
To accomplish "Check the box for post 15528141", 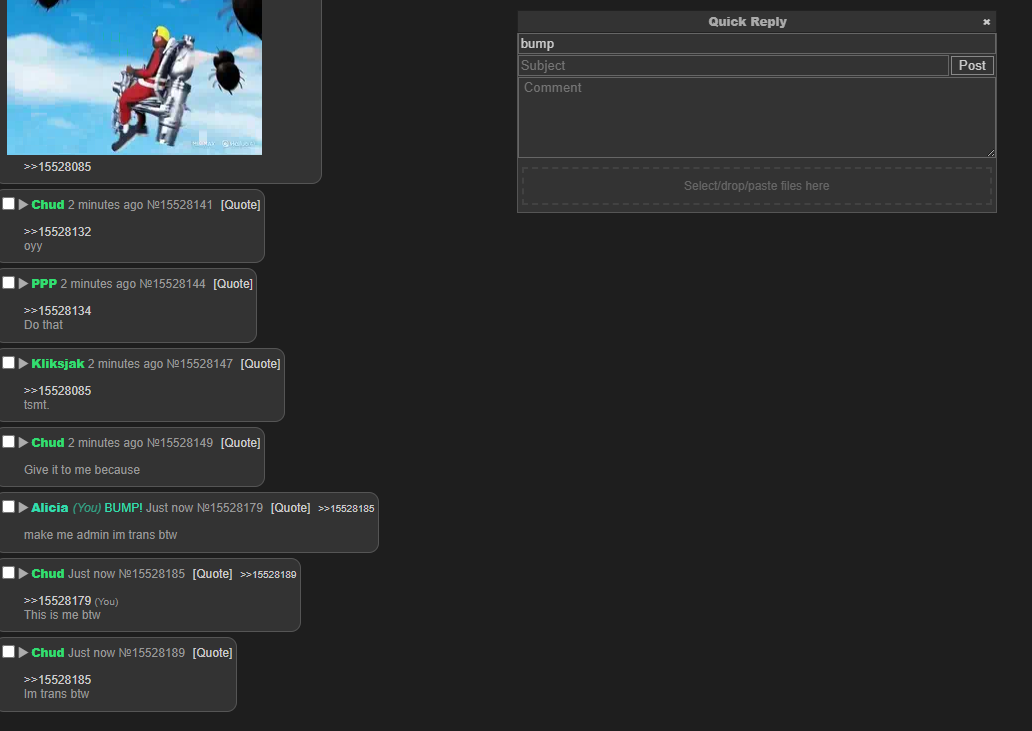I will [9, 204].
